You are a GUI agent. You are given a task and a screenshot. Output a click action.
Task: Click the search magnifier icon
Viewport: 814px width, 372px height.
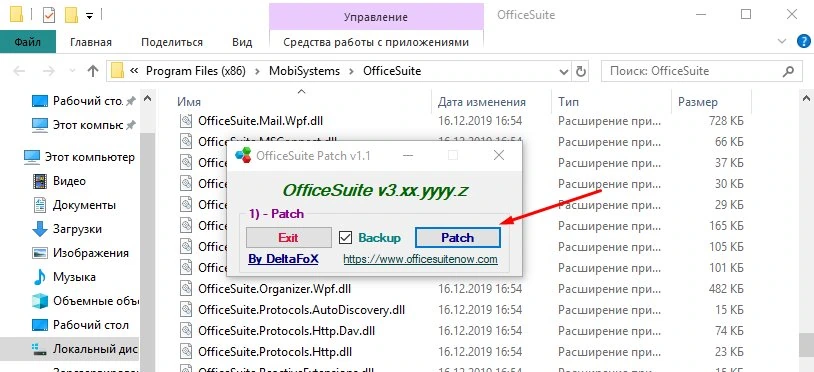[788, 71]
